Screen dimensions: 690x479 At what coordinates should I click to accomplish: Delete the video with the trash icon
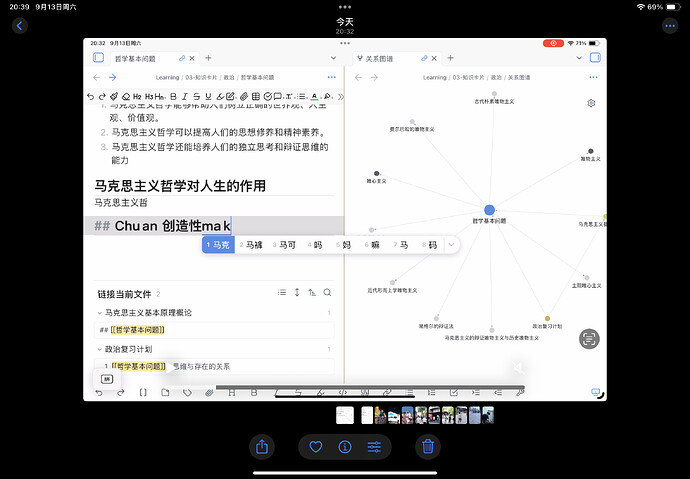point(428,447)
